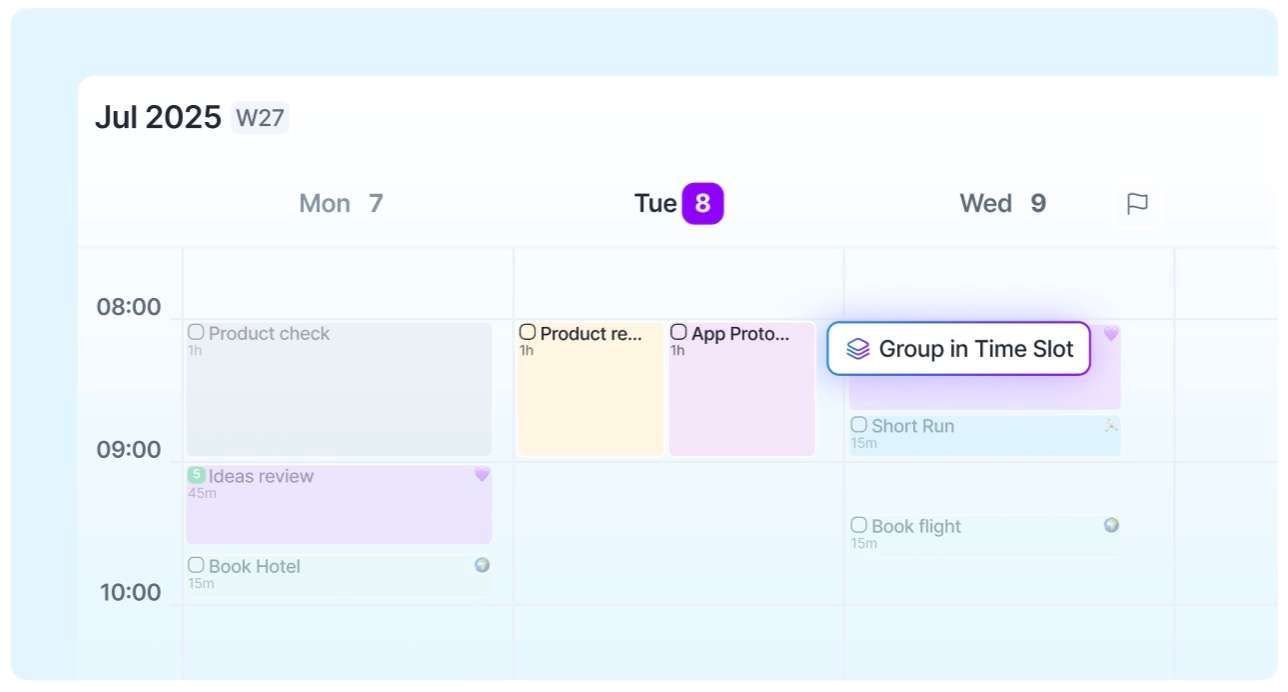Open the yellow Product re... event block

(x=589, y=389)
